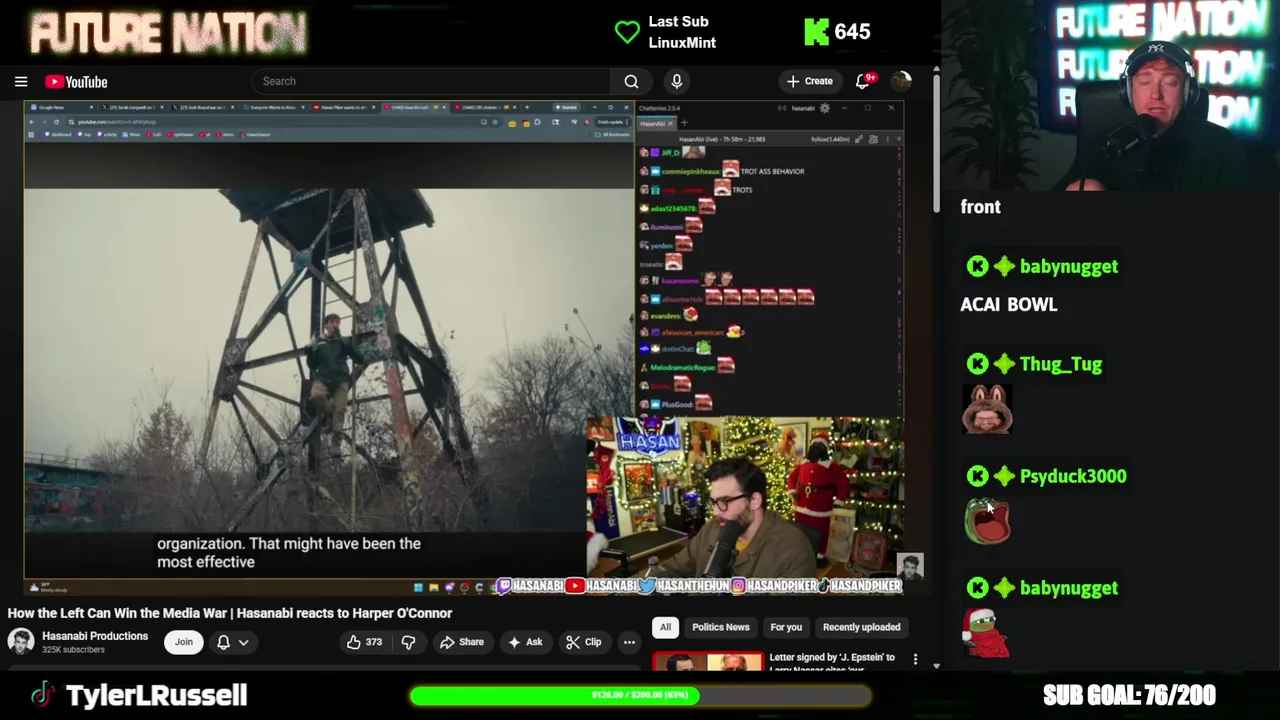Click the magnifier search button
1280x720 pixels.
pos(631,81)
